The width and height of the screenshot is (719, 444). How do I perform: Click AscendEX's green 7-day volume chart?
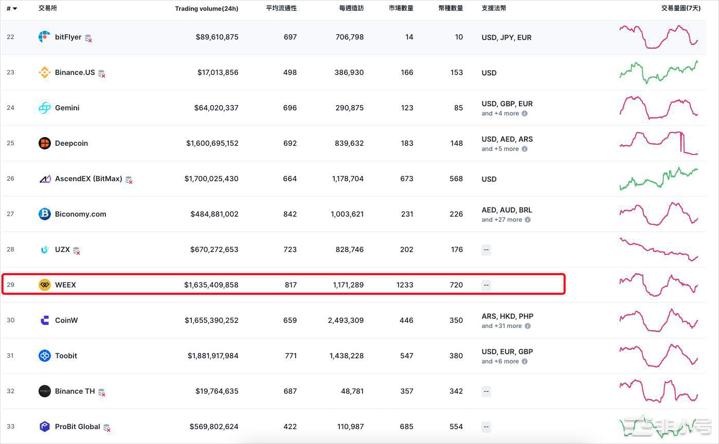click(x=658, y=178)
